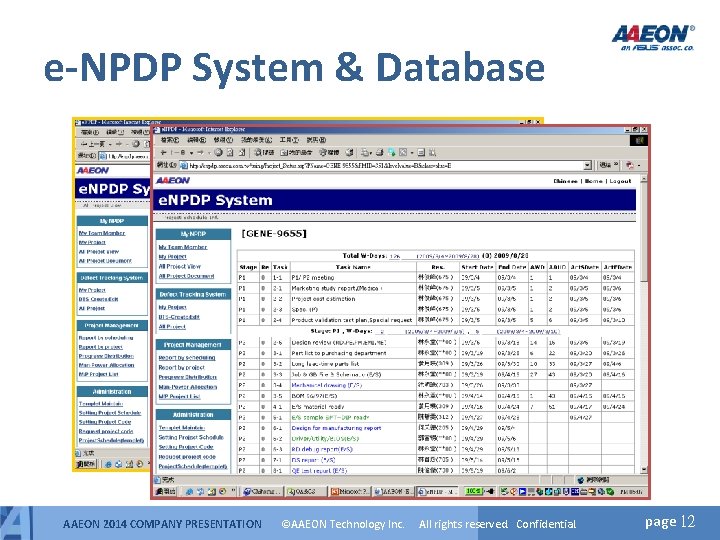Open E/S sample SMT~DIP ready task

[x=330, y=417]
